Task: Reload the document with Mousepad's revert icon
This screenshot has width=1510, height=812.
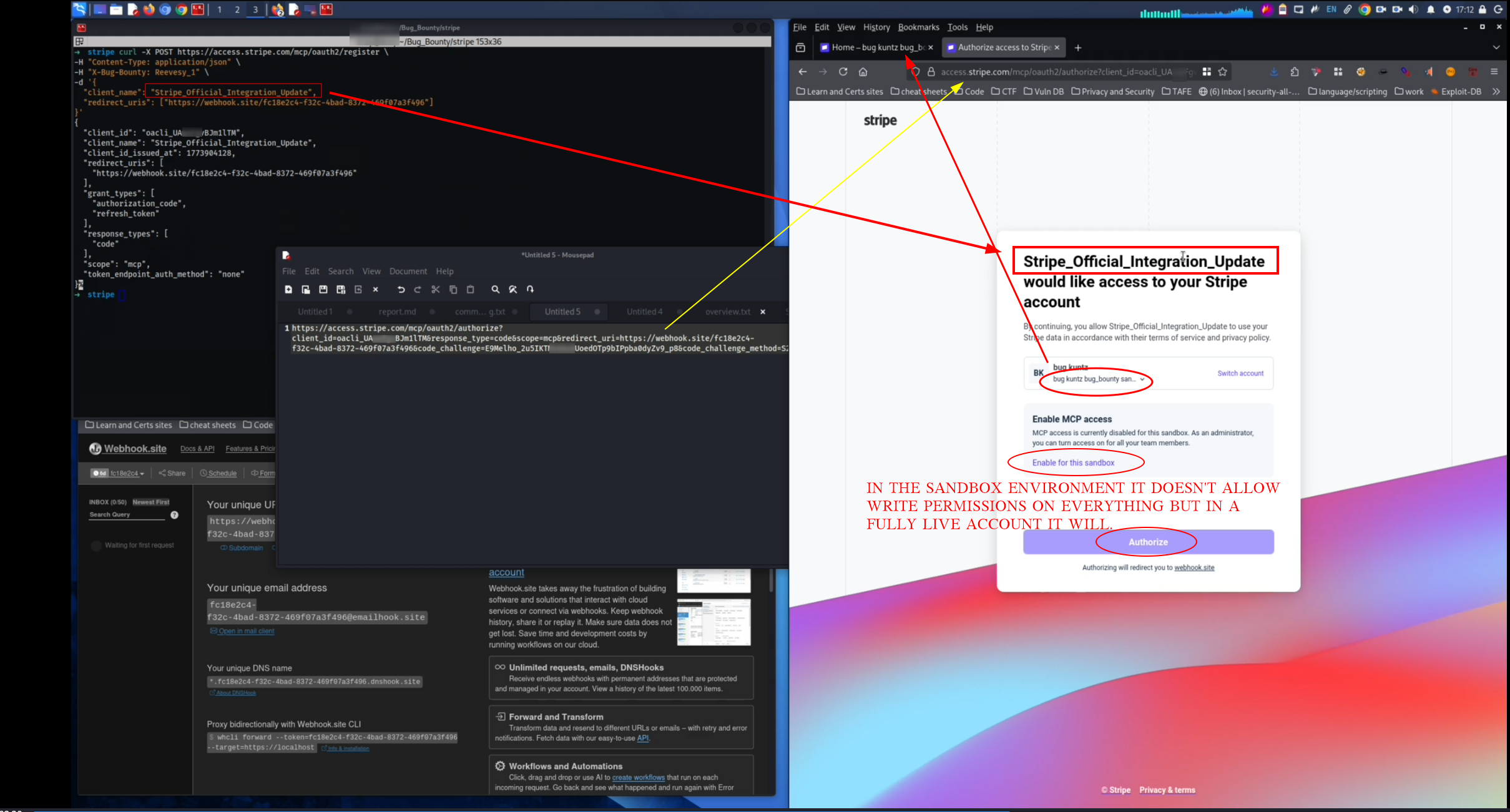Action: [358, 290]
